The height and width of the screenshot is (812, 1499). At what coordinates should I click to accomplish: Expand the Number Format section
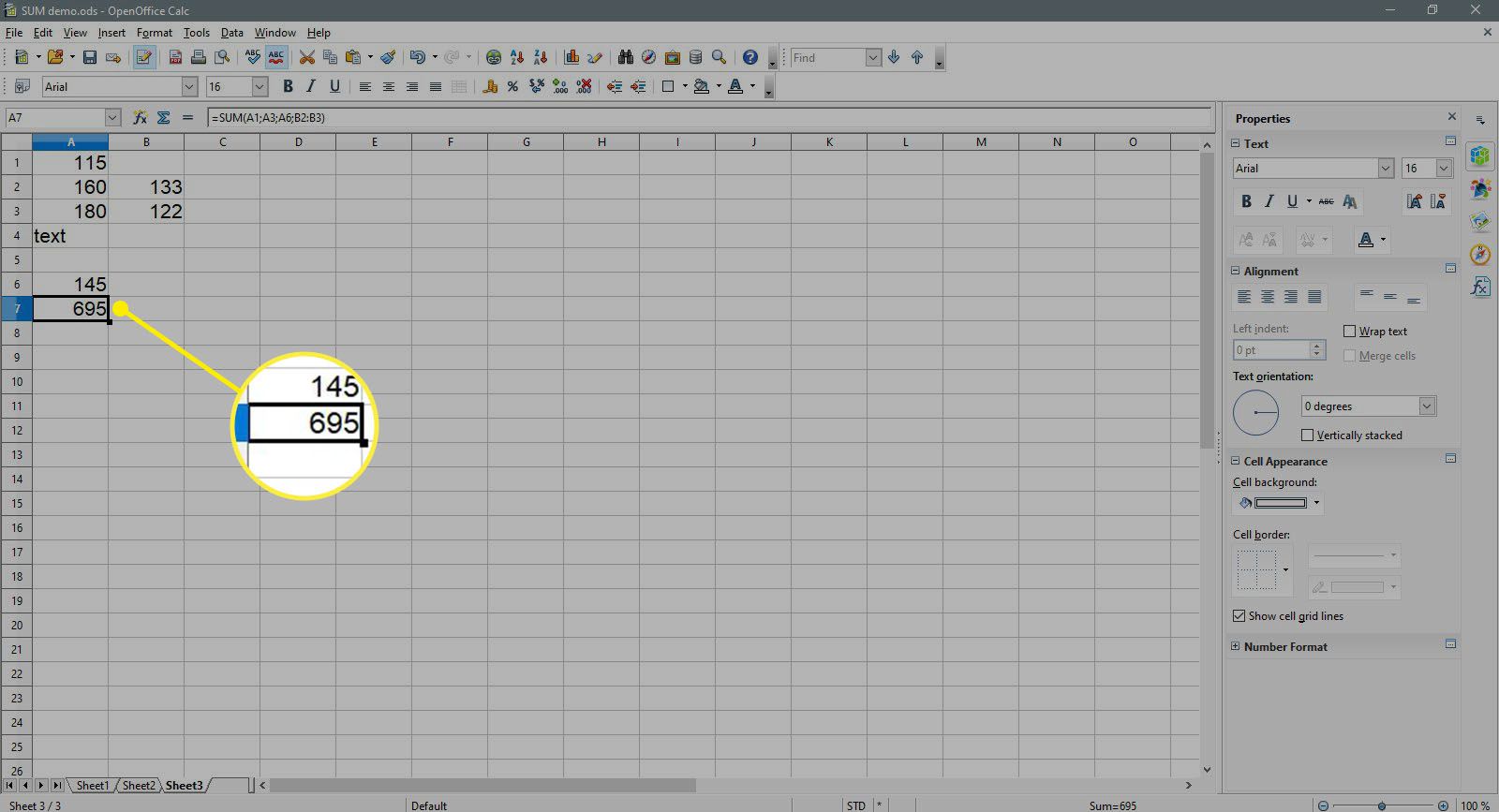coord(1235,646)
